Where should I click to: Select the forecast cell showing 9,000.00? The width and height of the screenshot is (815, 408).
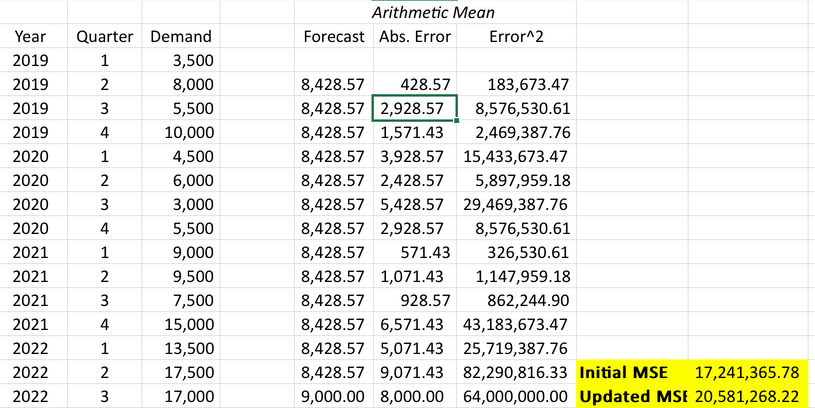click(334, 395)
